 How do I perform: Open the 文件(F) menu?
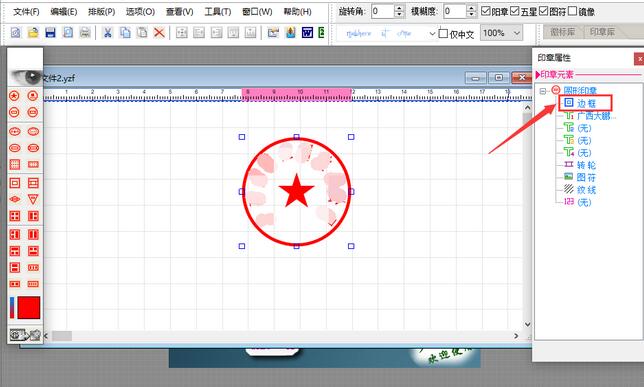(x=26, y=12)
